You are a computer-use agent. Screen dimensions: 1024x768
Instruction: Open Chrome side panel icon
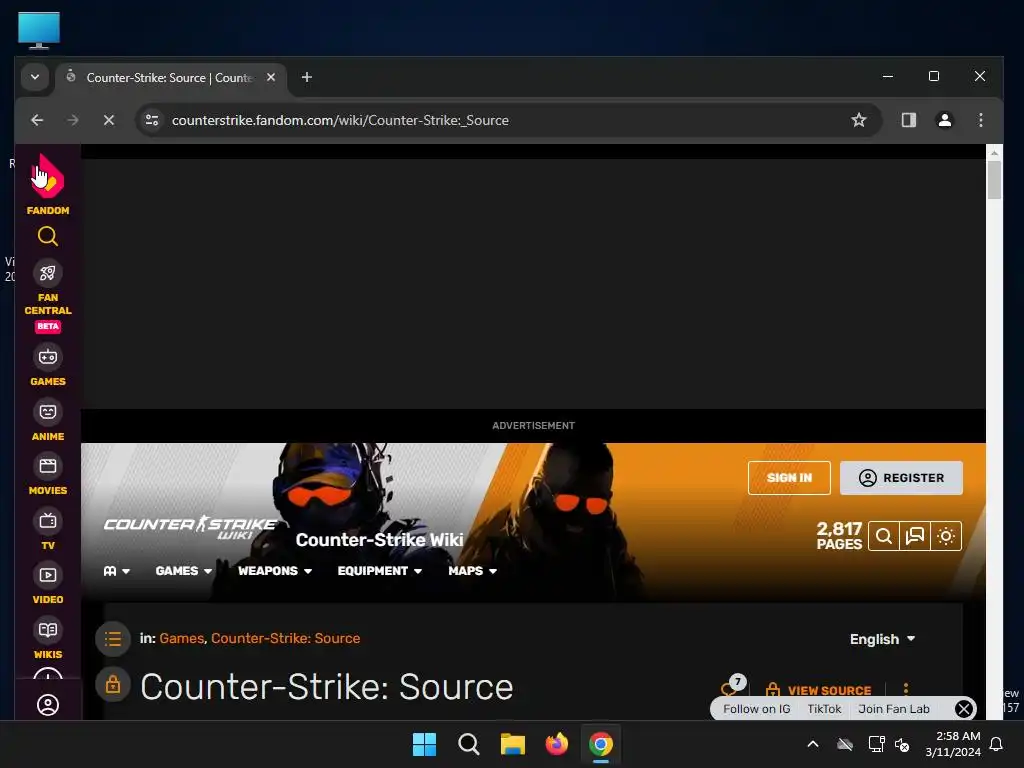(908, 120)
